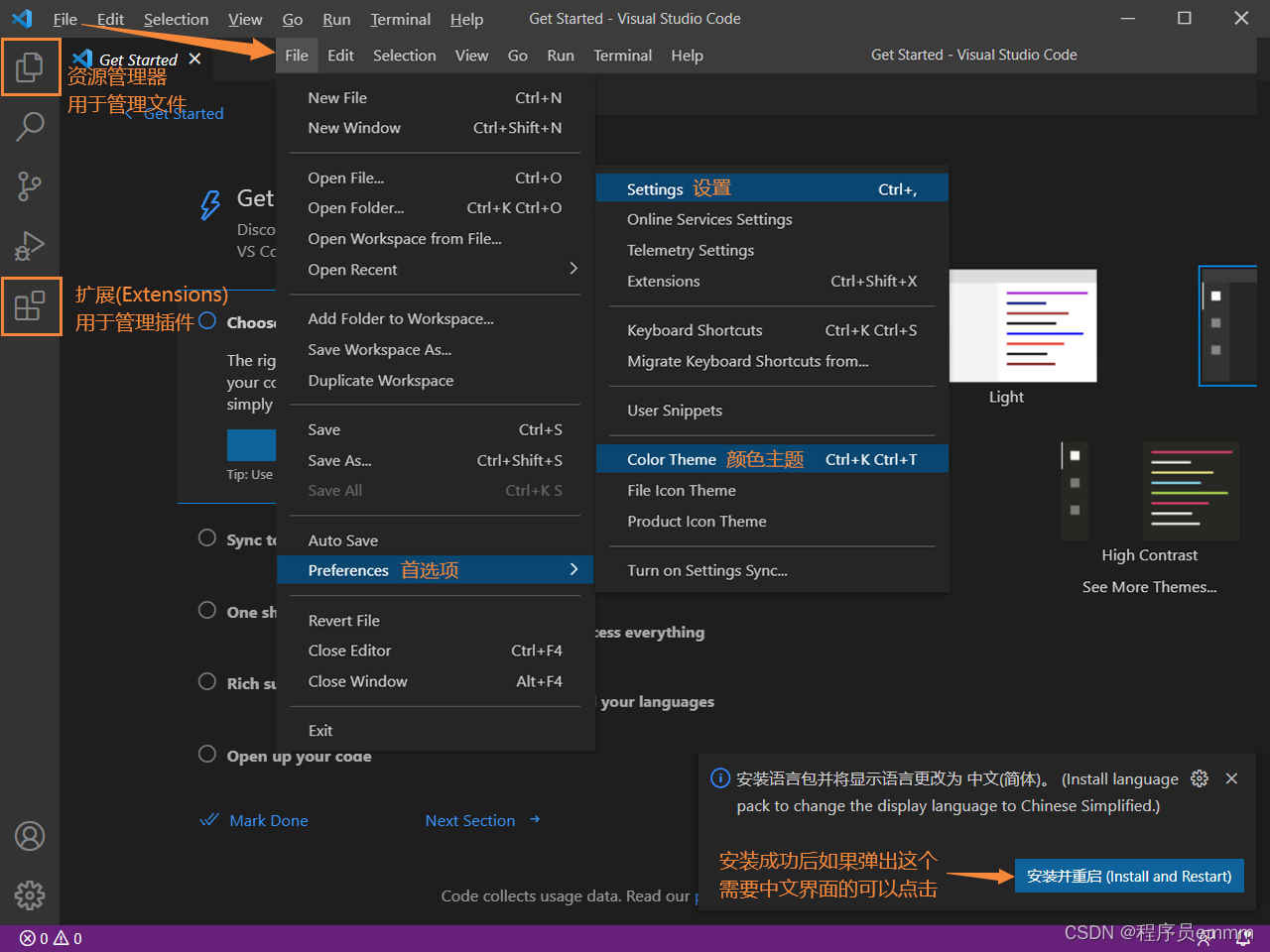Choose Revert File menu entry

coord(436,620)
